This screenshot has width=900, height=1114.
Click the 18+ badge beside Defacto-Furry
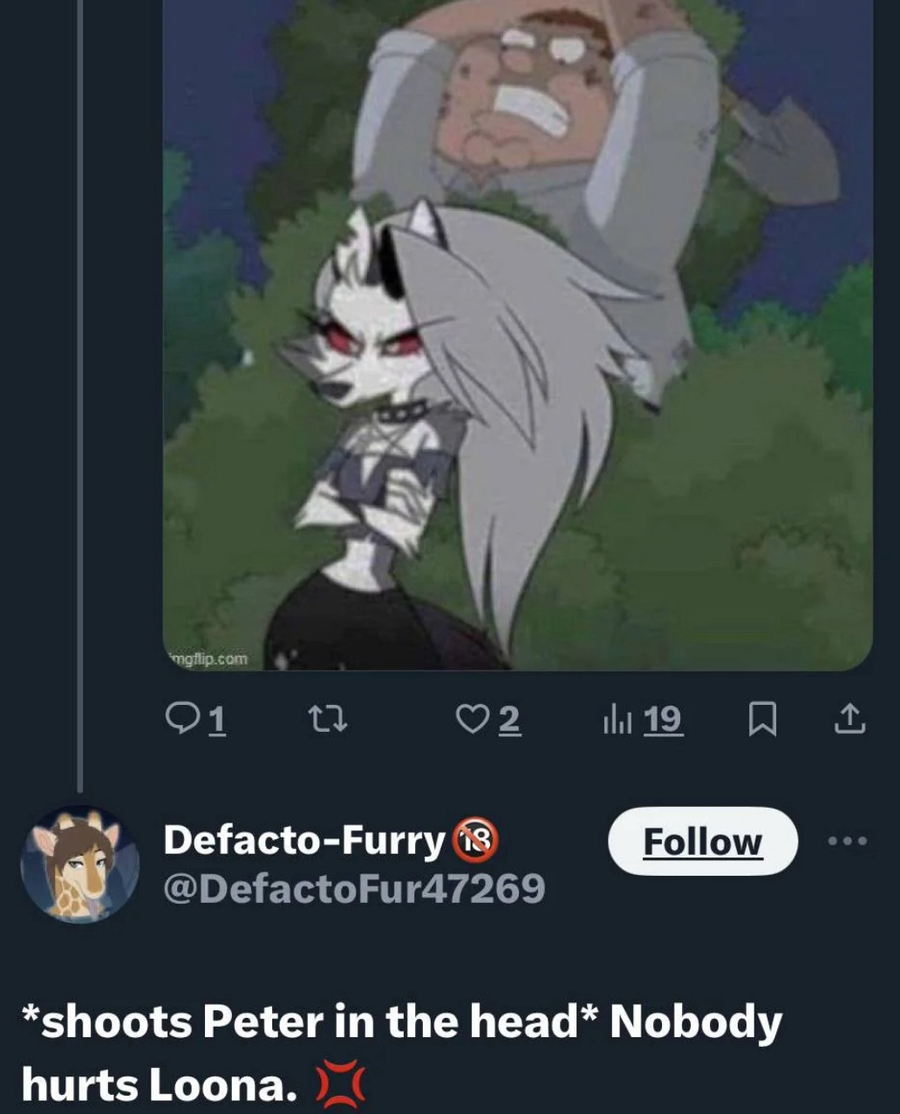point(475,841)
